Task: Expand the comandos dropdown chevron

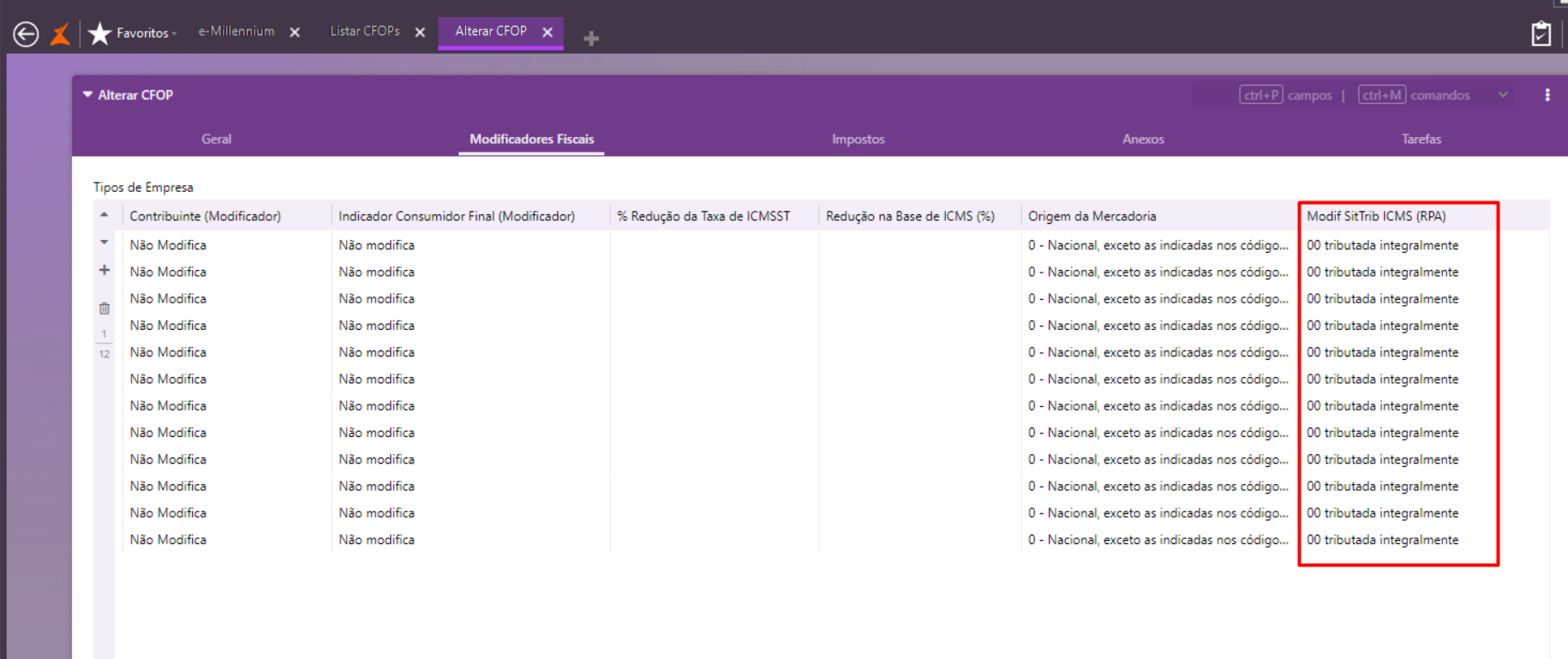Action: [1503, 95]
